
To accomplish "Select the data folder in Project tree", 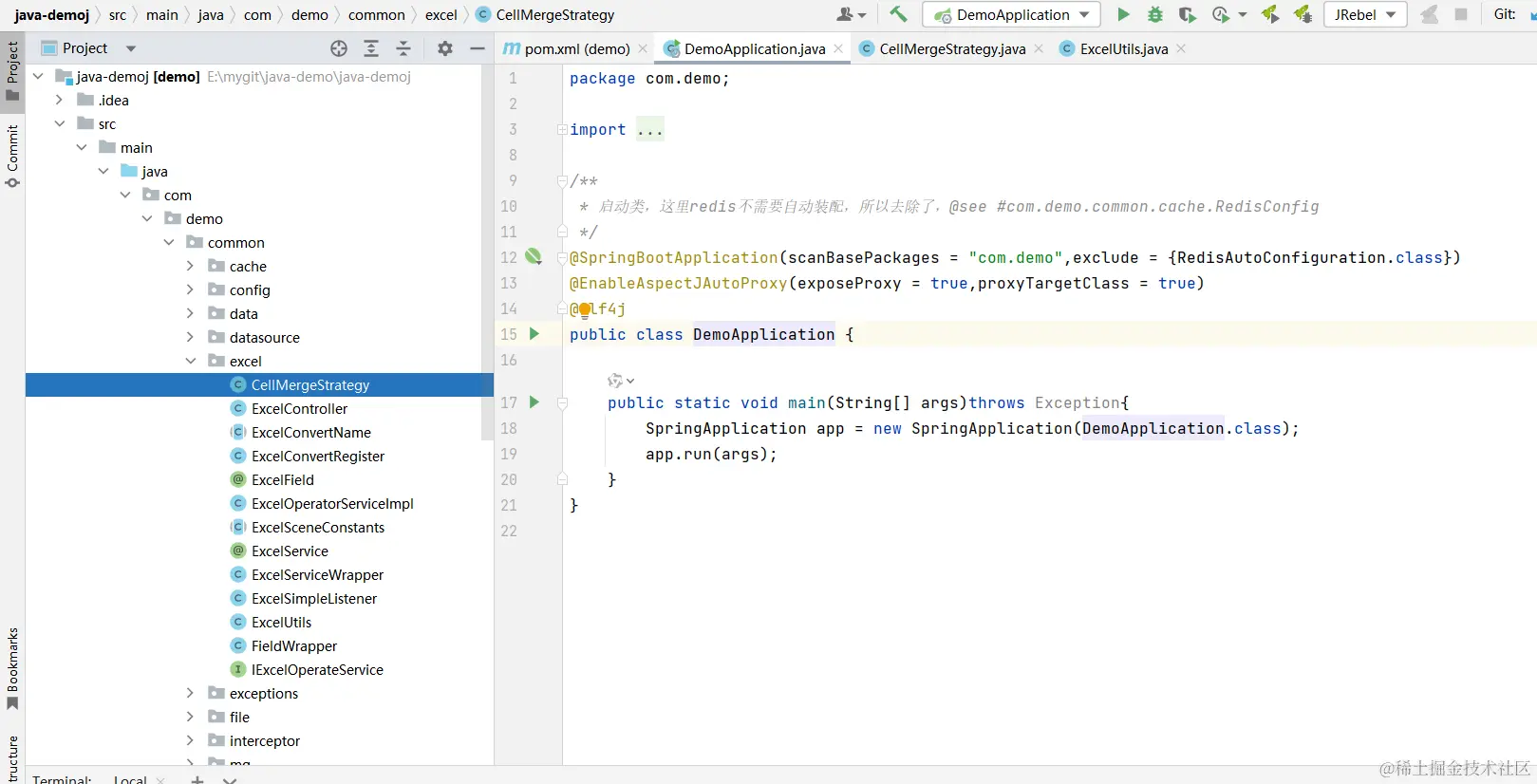I will [243, 313].
